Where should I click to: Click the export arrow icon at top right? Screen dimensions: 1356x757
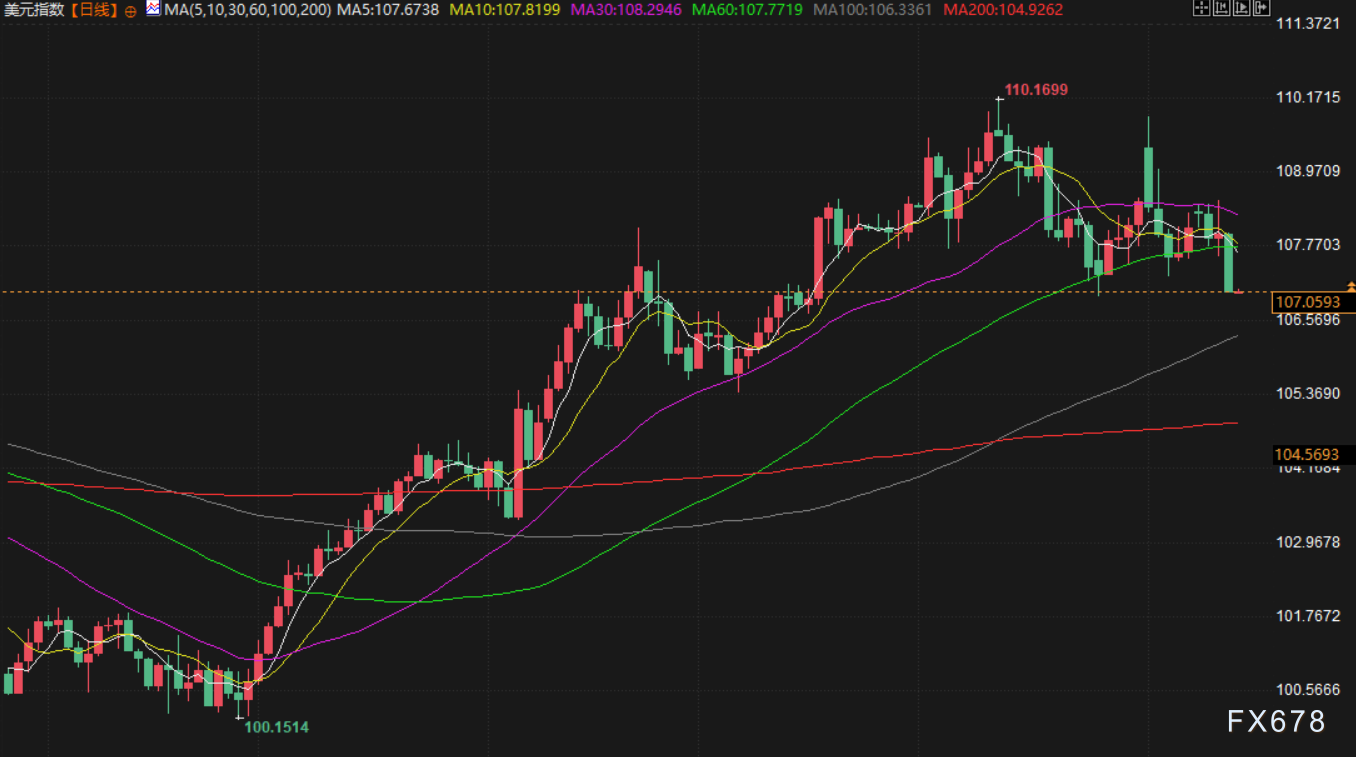(1261, 9)
